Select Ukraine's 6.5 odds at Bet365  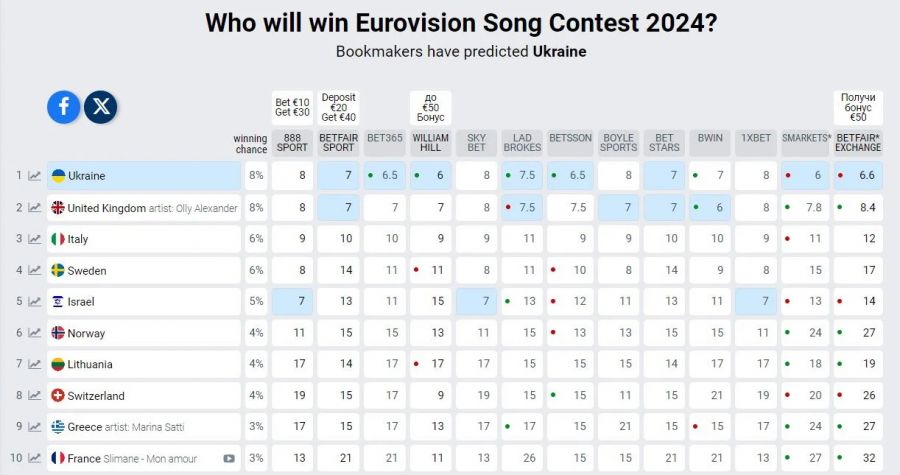[385, 176]
